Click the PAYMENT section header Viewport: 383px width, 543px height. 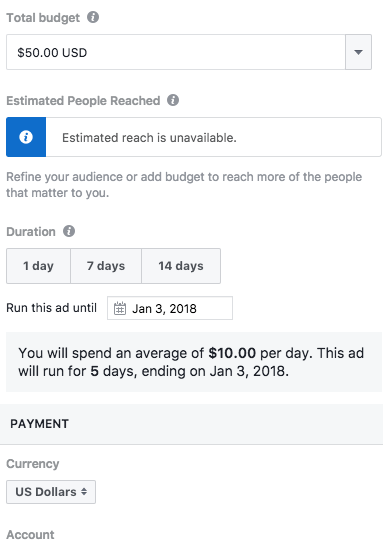(x=39, y=424)
